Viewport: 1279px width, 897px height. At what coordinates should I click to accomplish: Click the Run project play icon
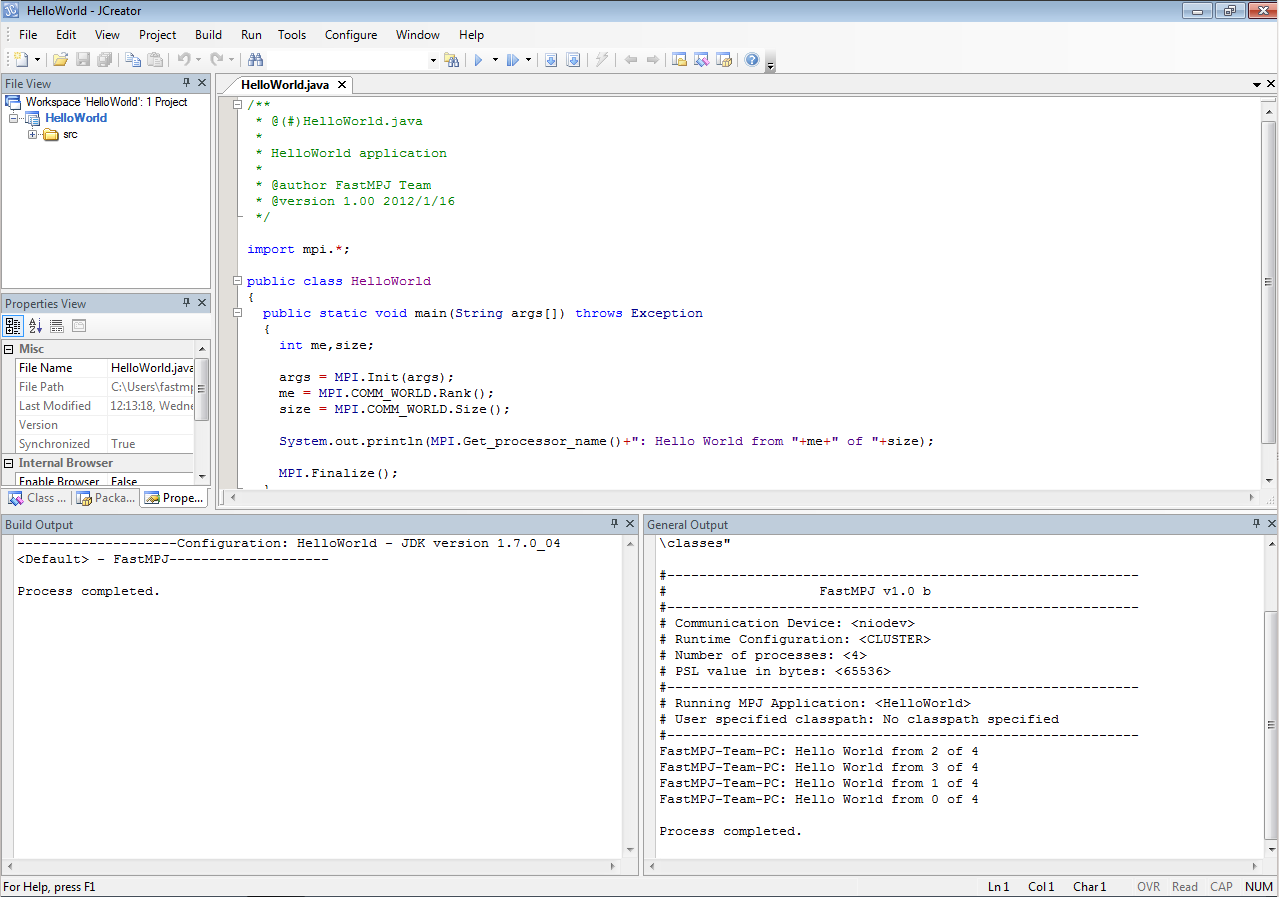pos(479,60)
